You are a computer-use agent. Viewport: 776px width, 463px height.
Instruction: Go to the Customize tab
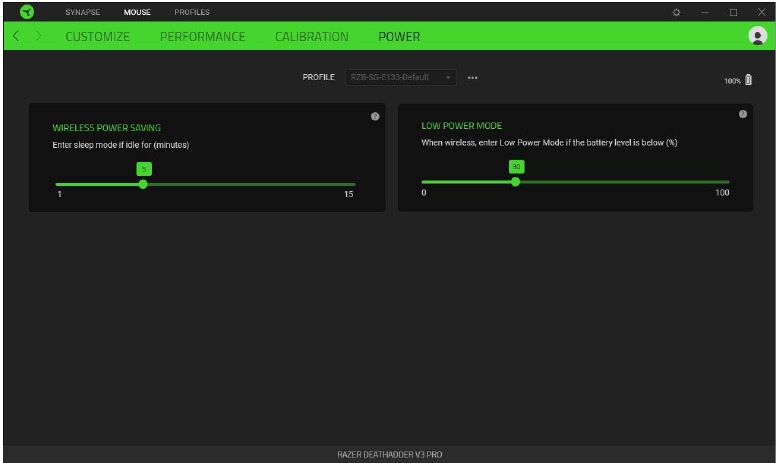click(x=97, y=36)
